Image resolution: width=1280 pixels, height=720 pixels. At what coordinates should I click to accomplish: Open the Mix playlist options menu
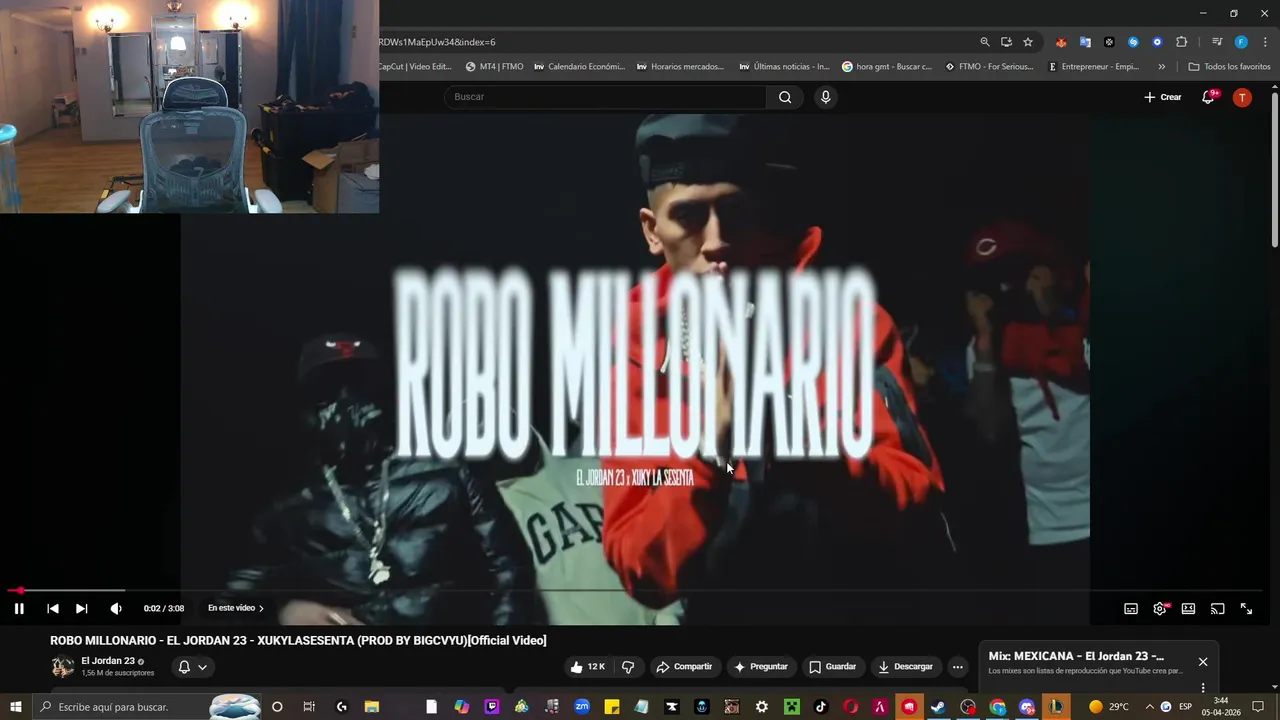coord(1203,688)
